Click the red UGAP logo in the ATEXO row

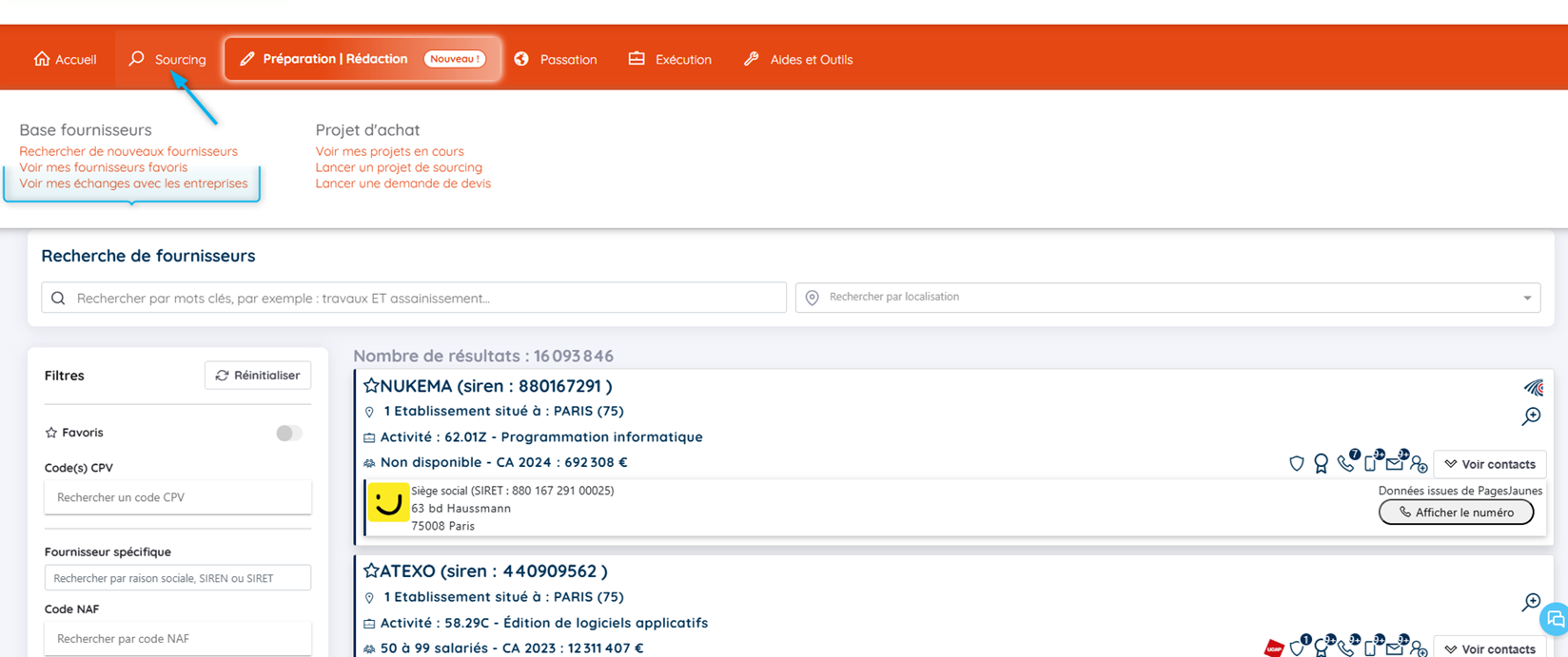(1274, 648)
